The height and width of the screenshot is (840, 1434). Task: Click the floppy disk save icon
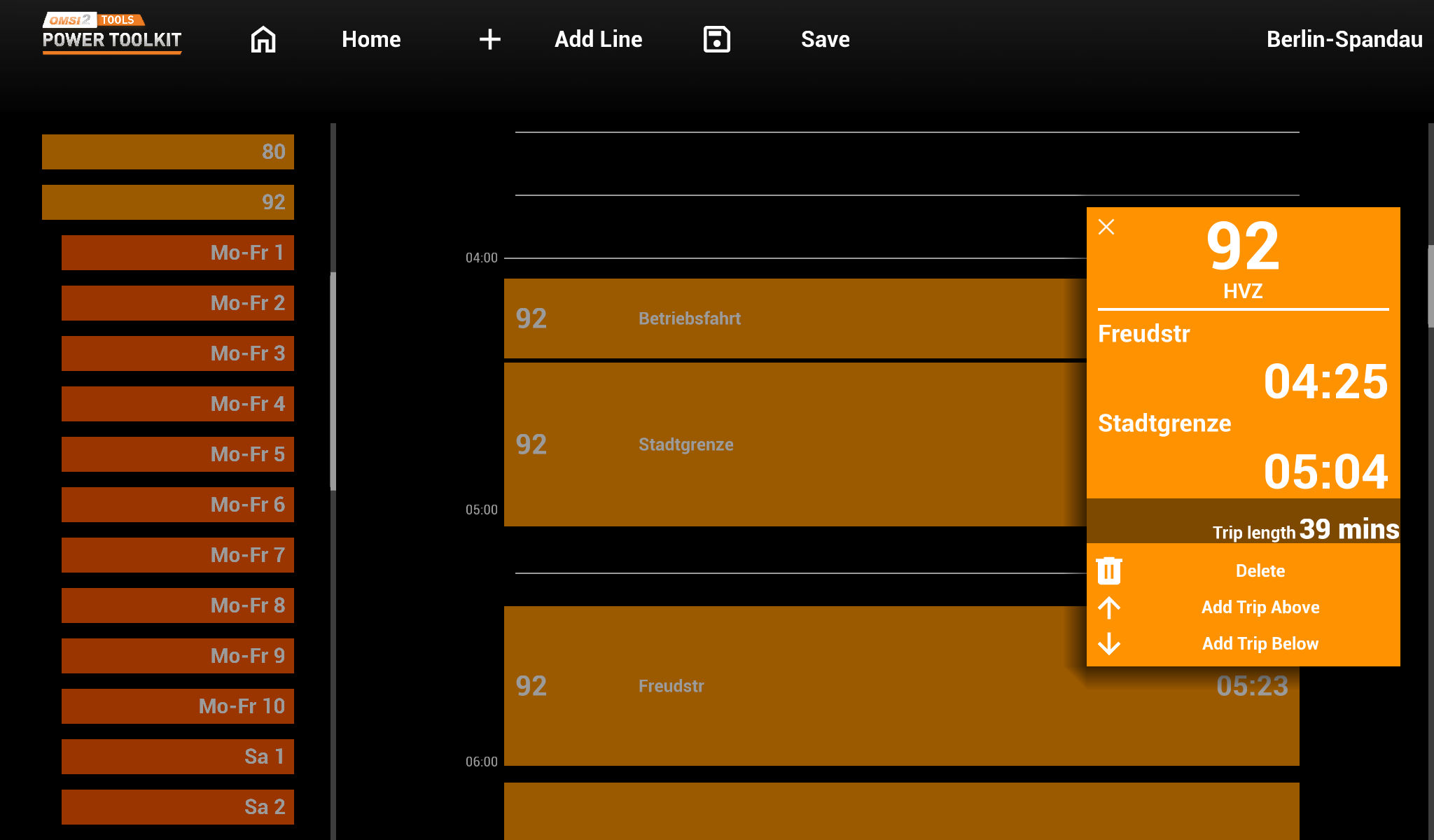[x=716, y=39]
